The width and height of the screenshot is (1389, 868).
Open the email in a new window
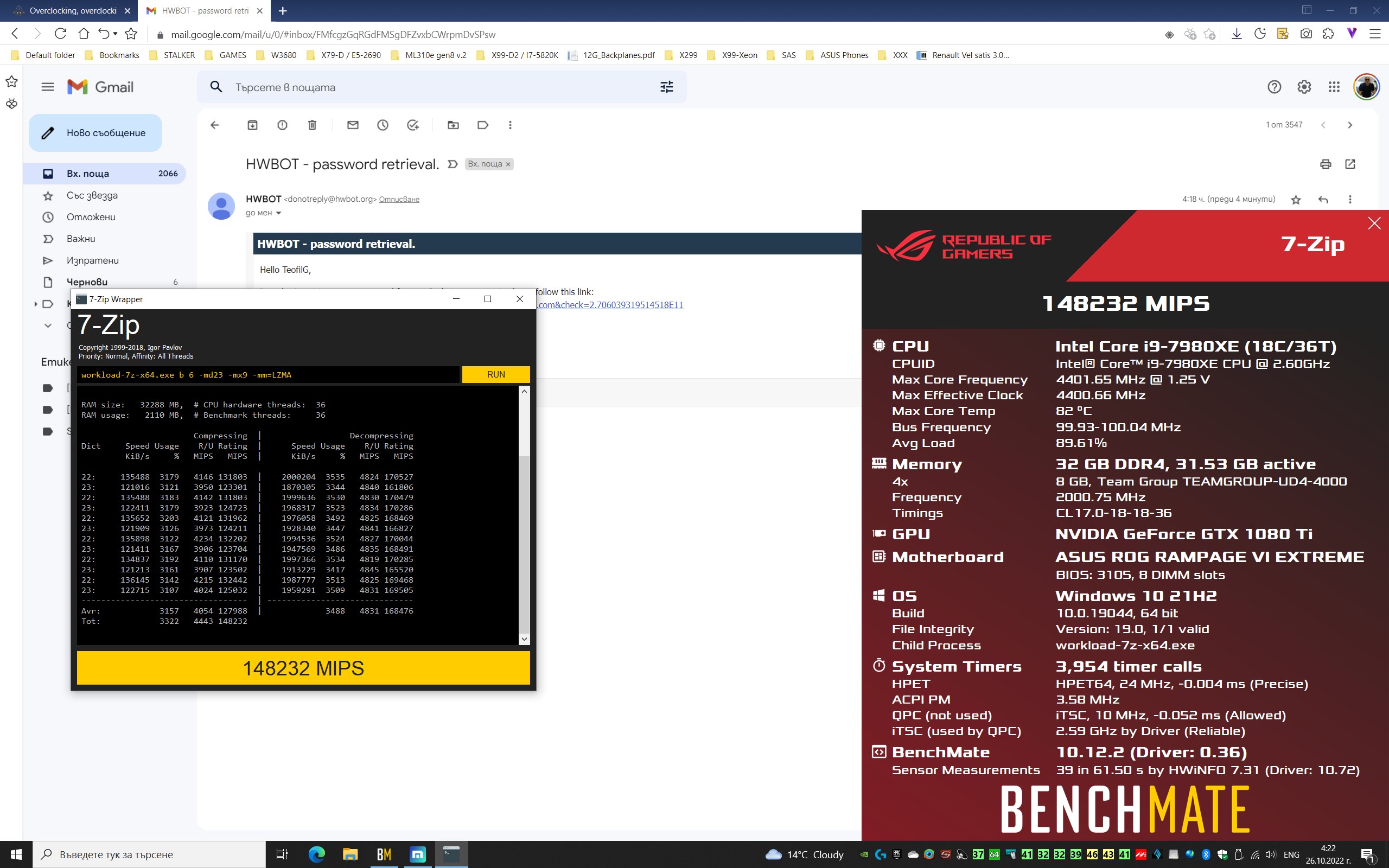pyautogui.click(x=1350, y=164)
